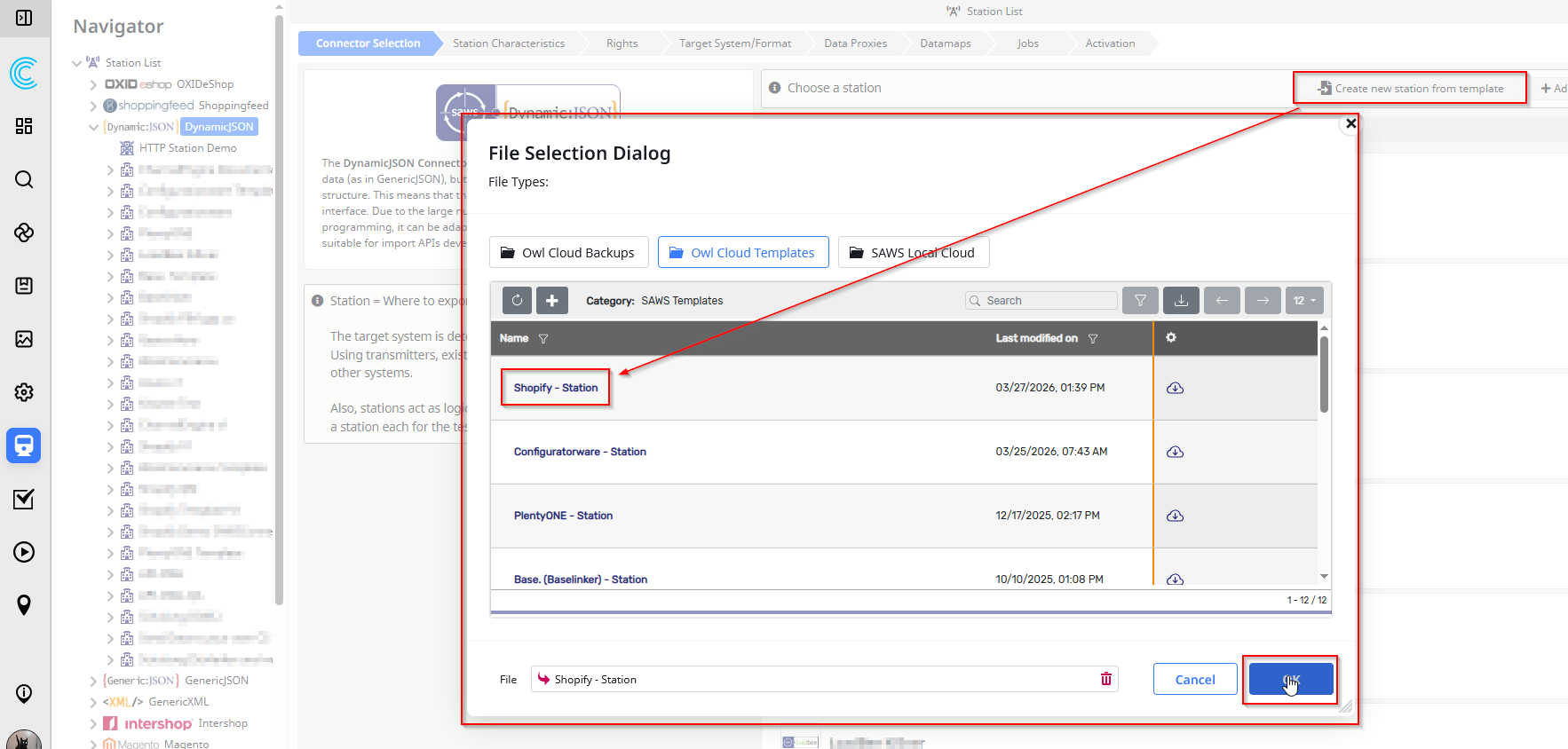Viewport: 1568px width, 749px height.
Task: Open the card list icon in sidebar
Action: [24, 286]
